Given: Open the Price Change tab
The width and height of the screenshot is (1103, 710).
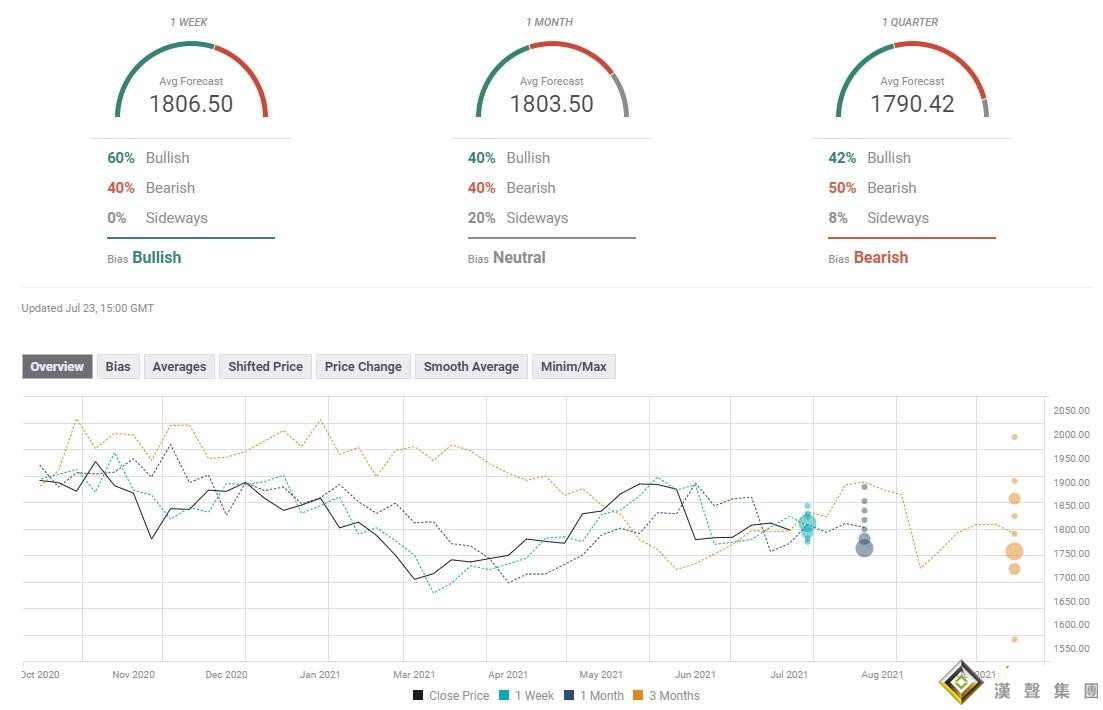Looking at the screenshot, I should 363,367.
